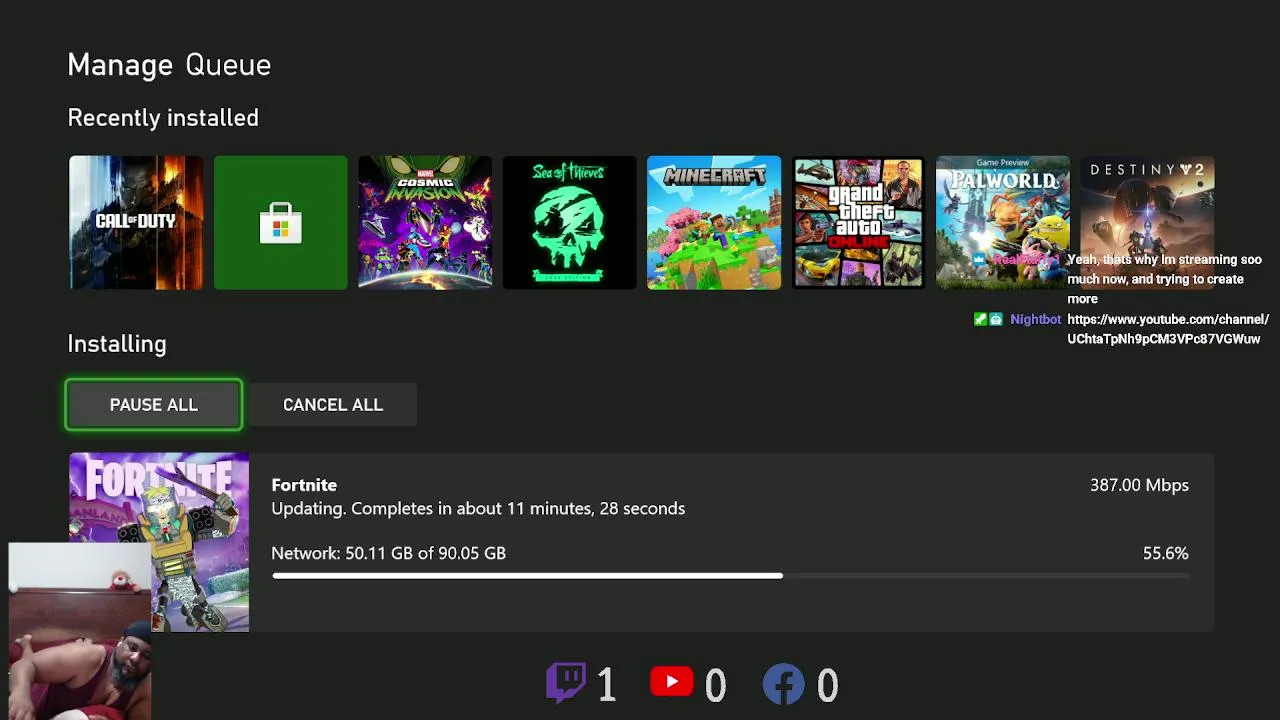1280x720 pixels.
Task: Select the Grand Theft Auto Online tile
Action: tap(859, 222)
